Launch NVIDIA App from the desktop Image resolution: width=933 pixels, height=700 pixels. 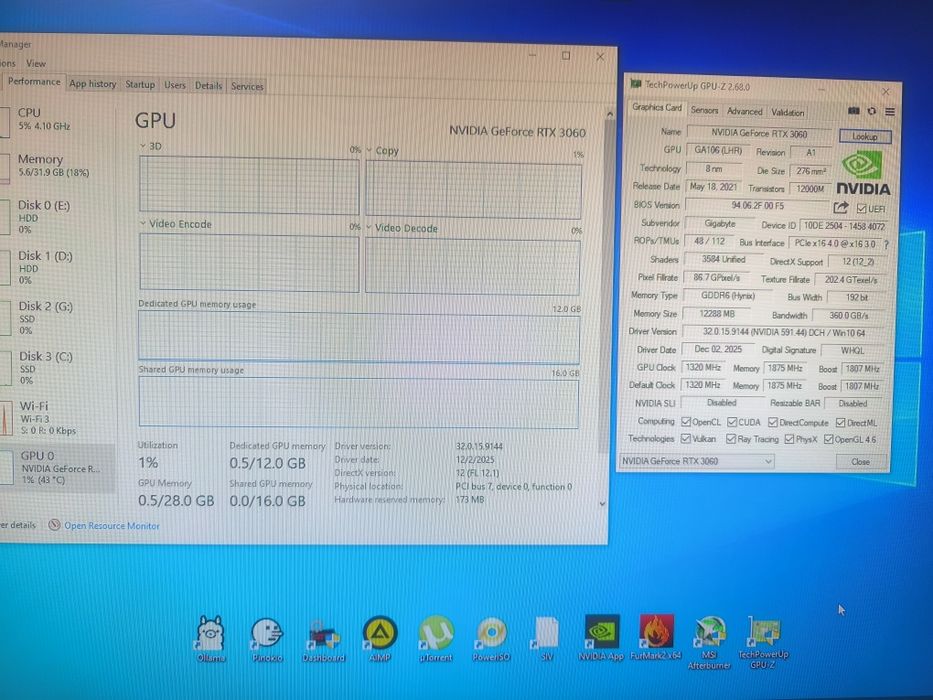click(601, 638)
